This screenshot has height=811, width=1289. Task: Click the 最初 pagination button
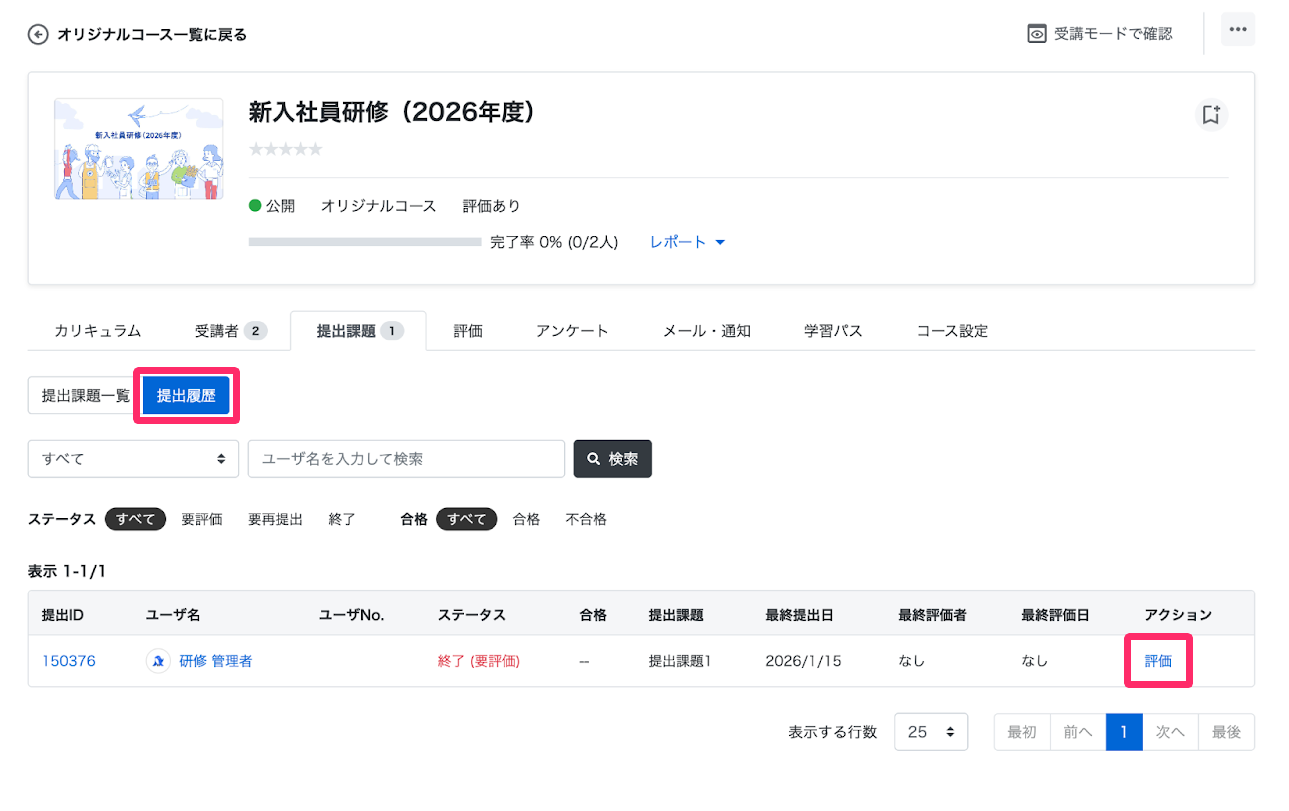pyautogui.click(x=1022, y=732)
